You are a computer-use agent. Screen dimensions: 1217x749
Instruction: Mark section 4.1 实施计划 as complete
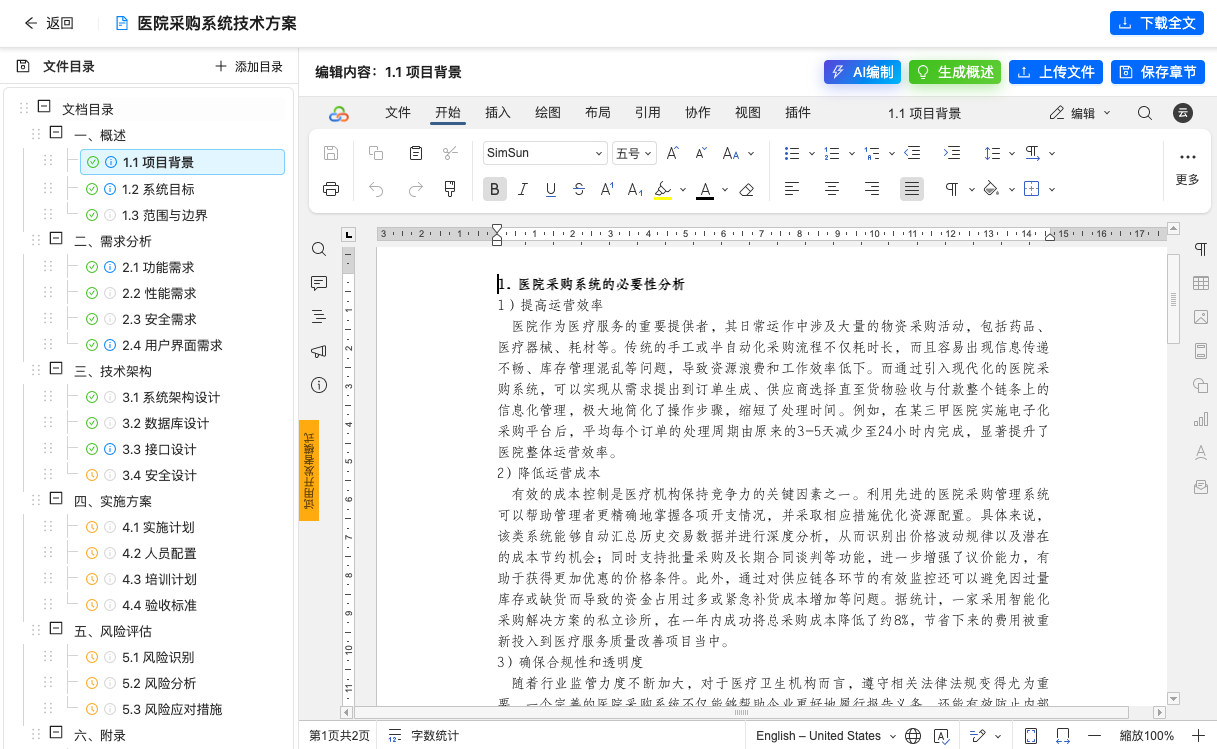point(90,527)
